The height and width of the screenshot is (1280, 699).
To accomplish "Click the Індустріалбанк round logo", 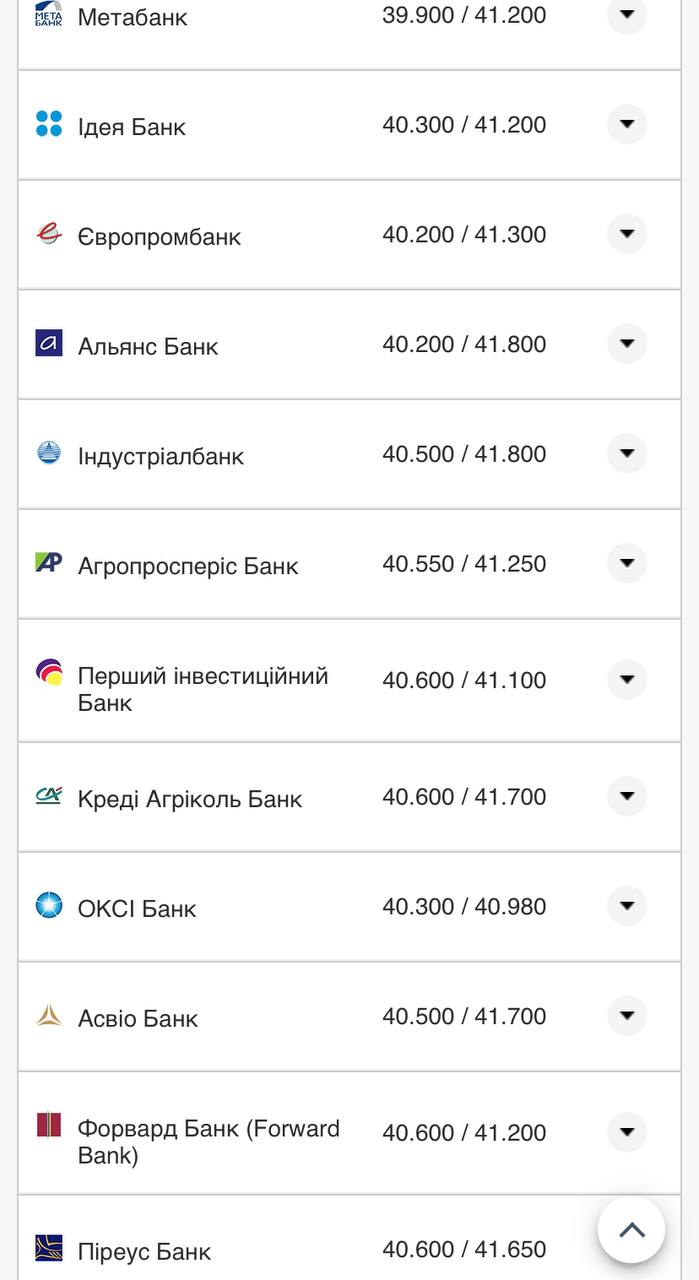I will [49, 453].
